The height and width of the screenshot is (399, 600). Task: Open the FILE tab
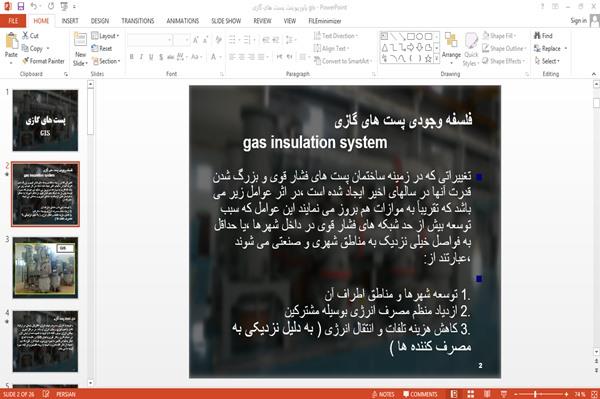13,21
